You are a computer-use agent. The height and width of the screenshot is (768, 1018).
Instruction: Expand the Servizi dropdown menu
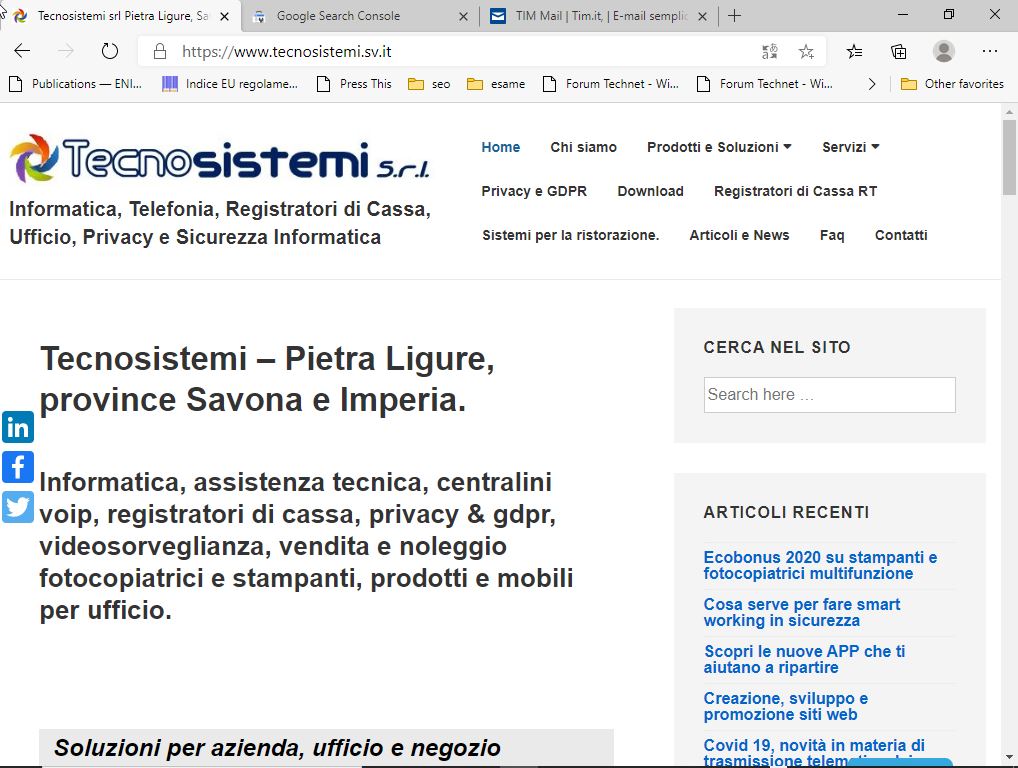pyautogui.click(x=850, y=147)
